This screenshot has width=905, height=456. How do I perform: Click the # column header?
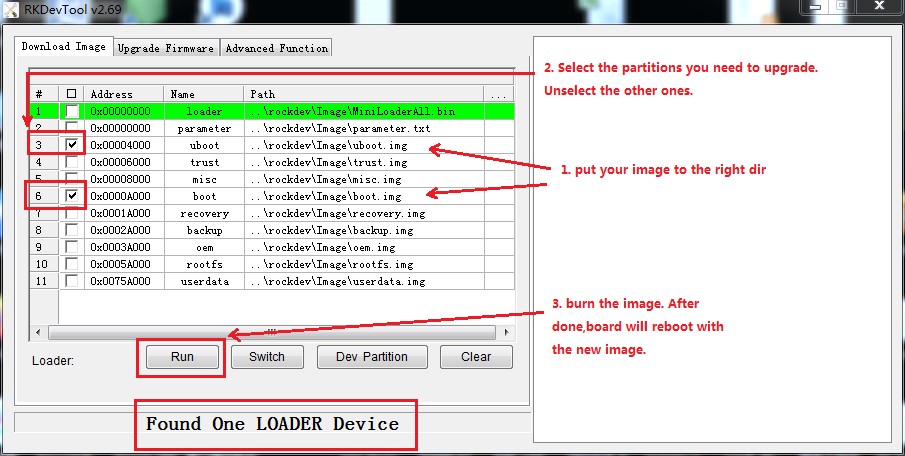pyautogui.click(x=44, y=94)
